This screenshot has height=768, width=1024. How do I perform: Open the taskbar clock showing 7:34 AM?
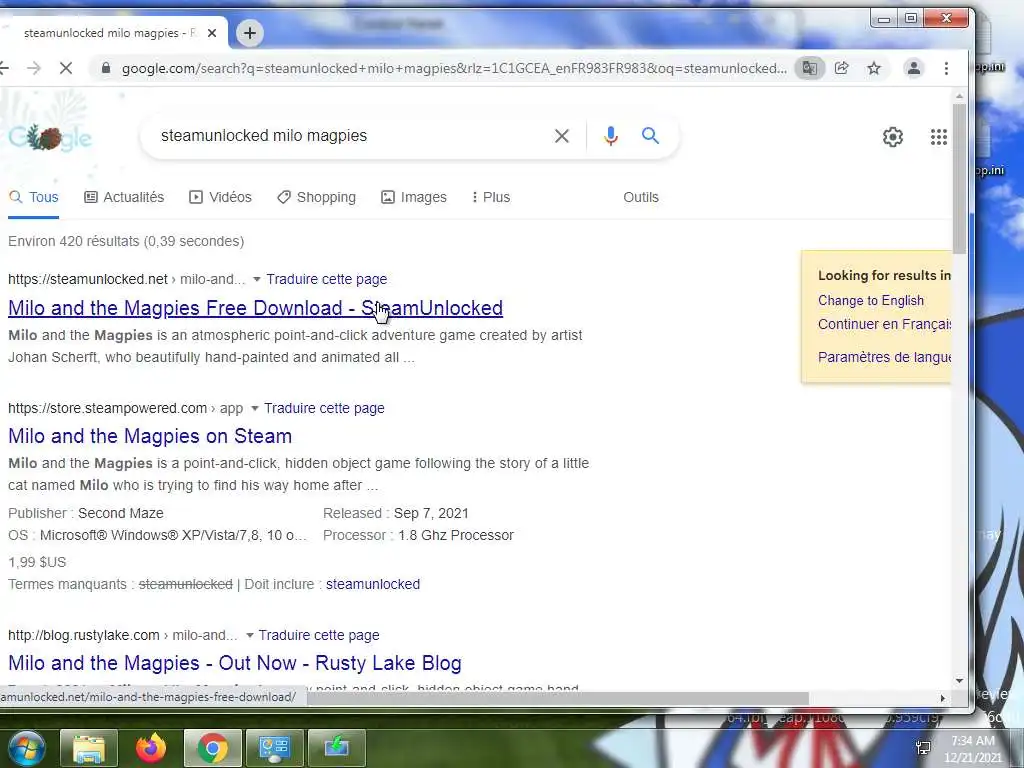coord(972,749)
